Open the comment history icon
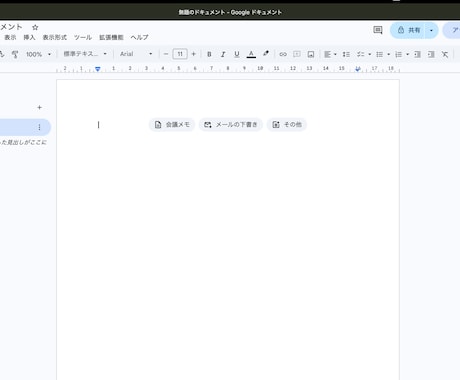The image size is (460, 380). [x=378, y=30]
